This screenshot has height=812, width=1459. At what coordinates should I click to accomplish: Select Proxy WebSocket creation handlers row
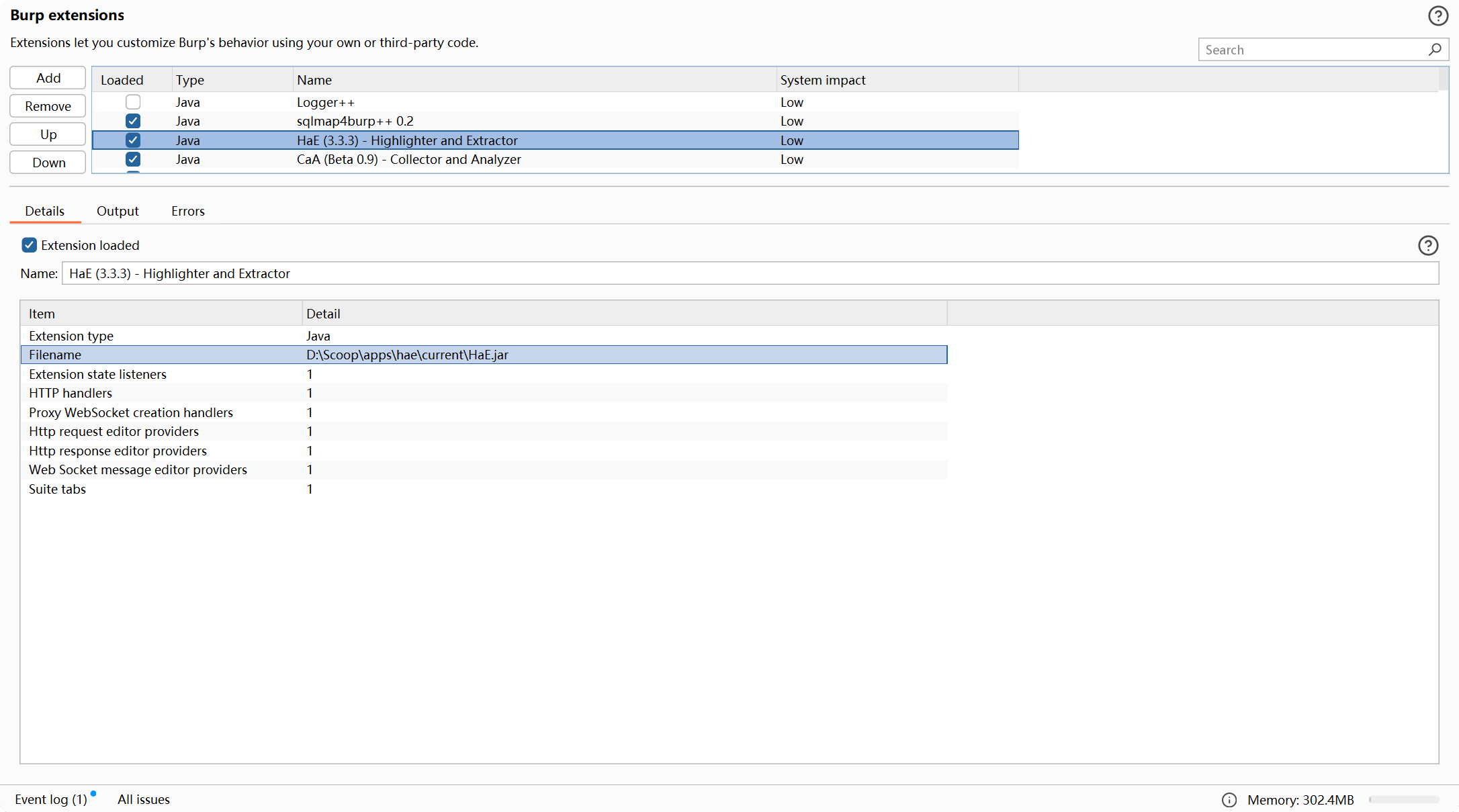[484, 412]
